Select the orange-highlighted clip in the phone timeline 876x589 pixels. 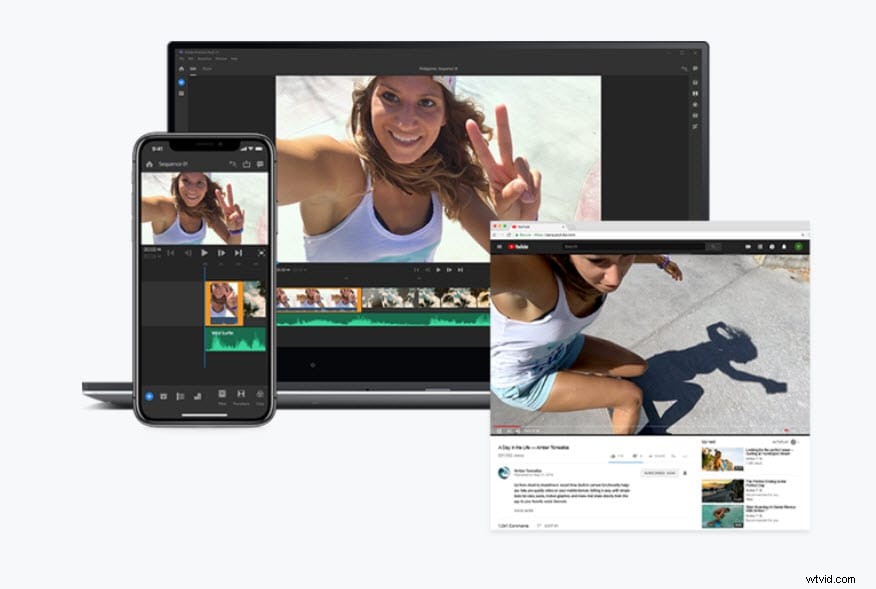tap(222, 300)
